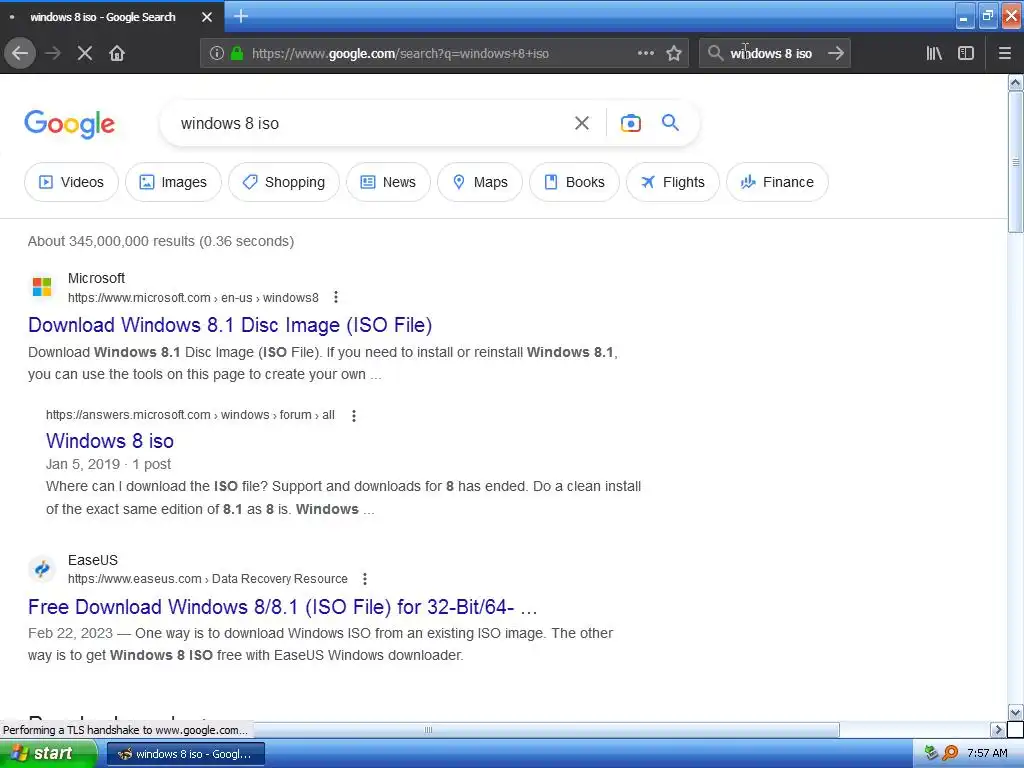The width and height of the screenshot is (1024, 768).
Task: Open Free Download Windows 8/8.1 EaseUS link
Action: pos(282,607)
